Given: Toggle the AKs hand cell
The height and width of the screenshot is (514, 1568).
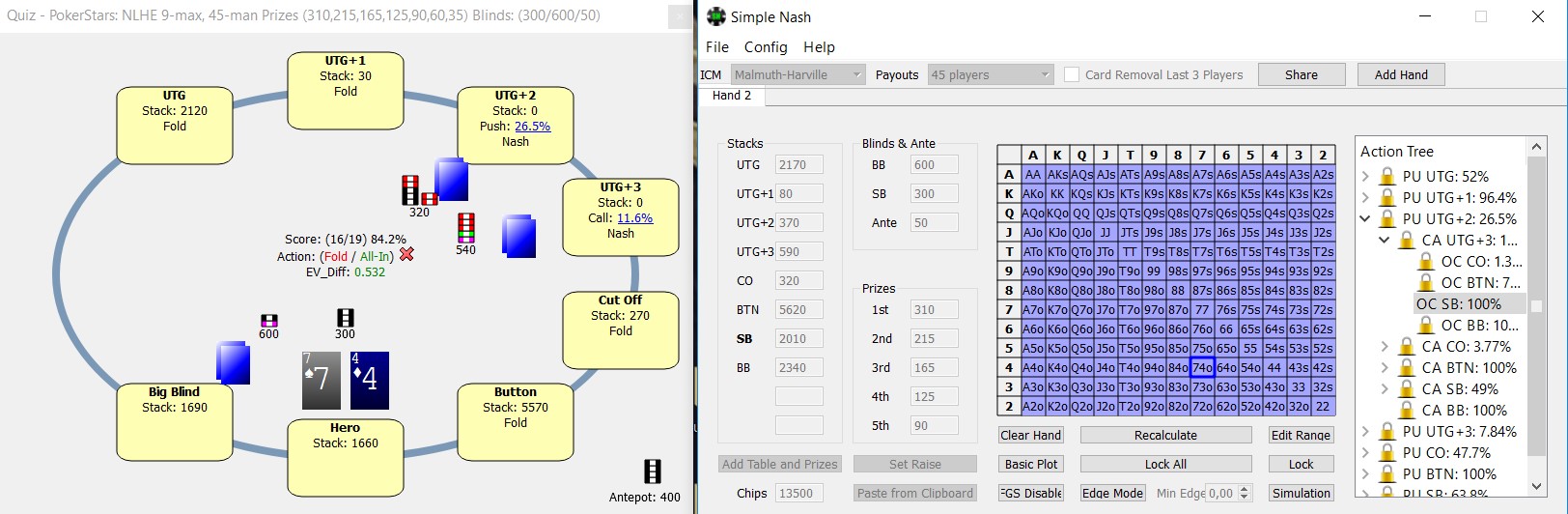Looking at the screenshot, I should [x=1057, y=175].
